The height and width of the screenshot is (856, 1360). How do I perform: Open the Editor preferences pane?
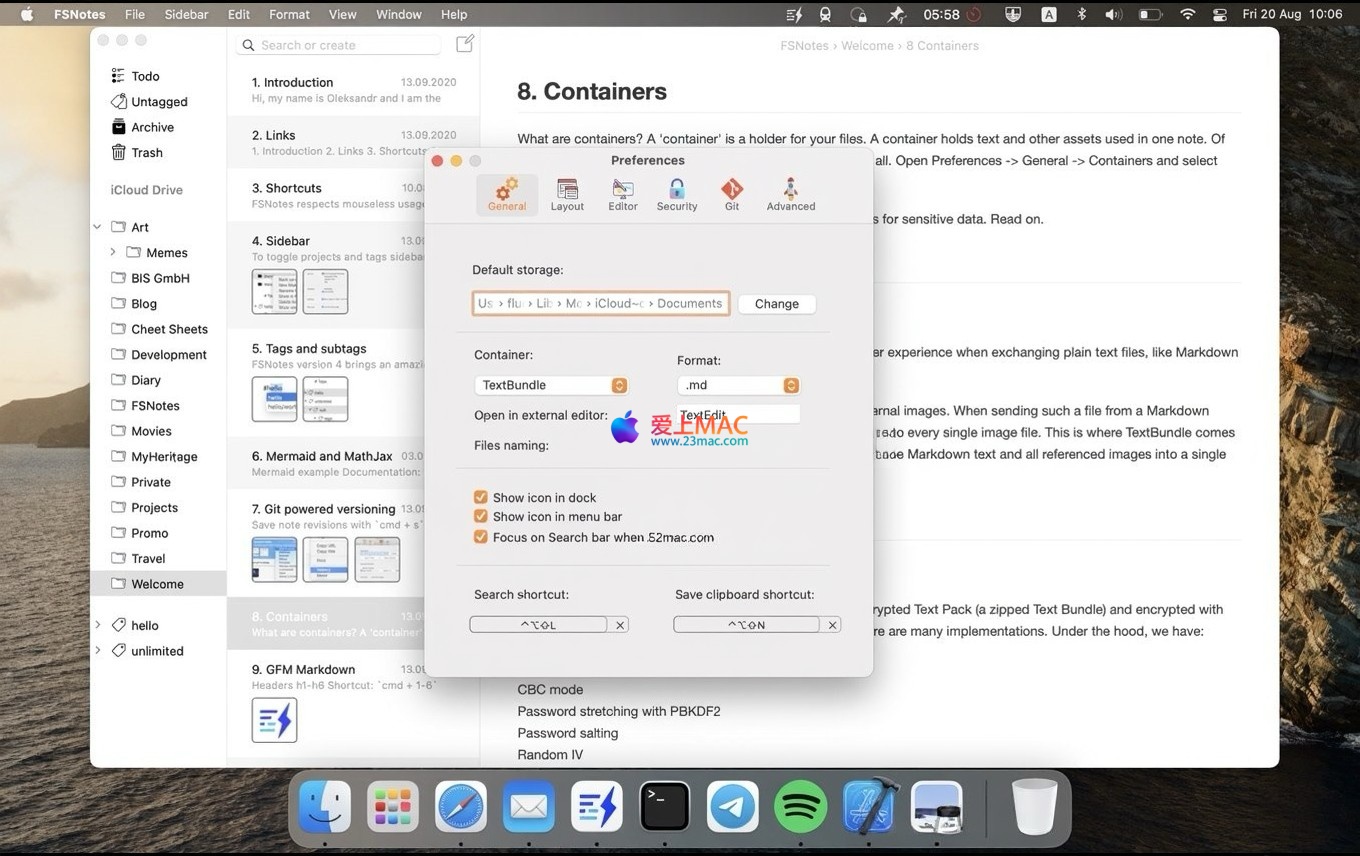click(x=623, y=194)
